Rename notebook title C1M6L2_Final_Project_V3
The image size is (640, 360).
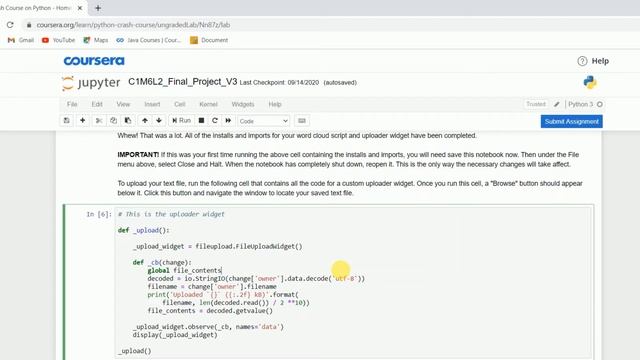tap(182, 82)
